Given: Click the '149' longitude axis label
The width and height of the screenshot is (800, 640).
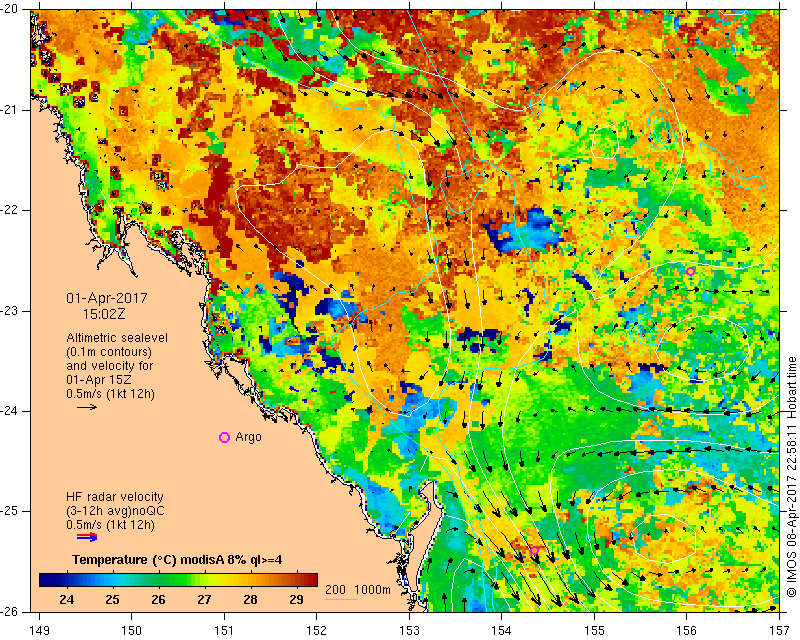Looking at the screenshot, I should point(40,631).
